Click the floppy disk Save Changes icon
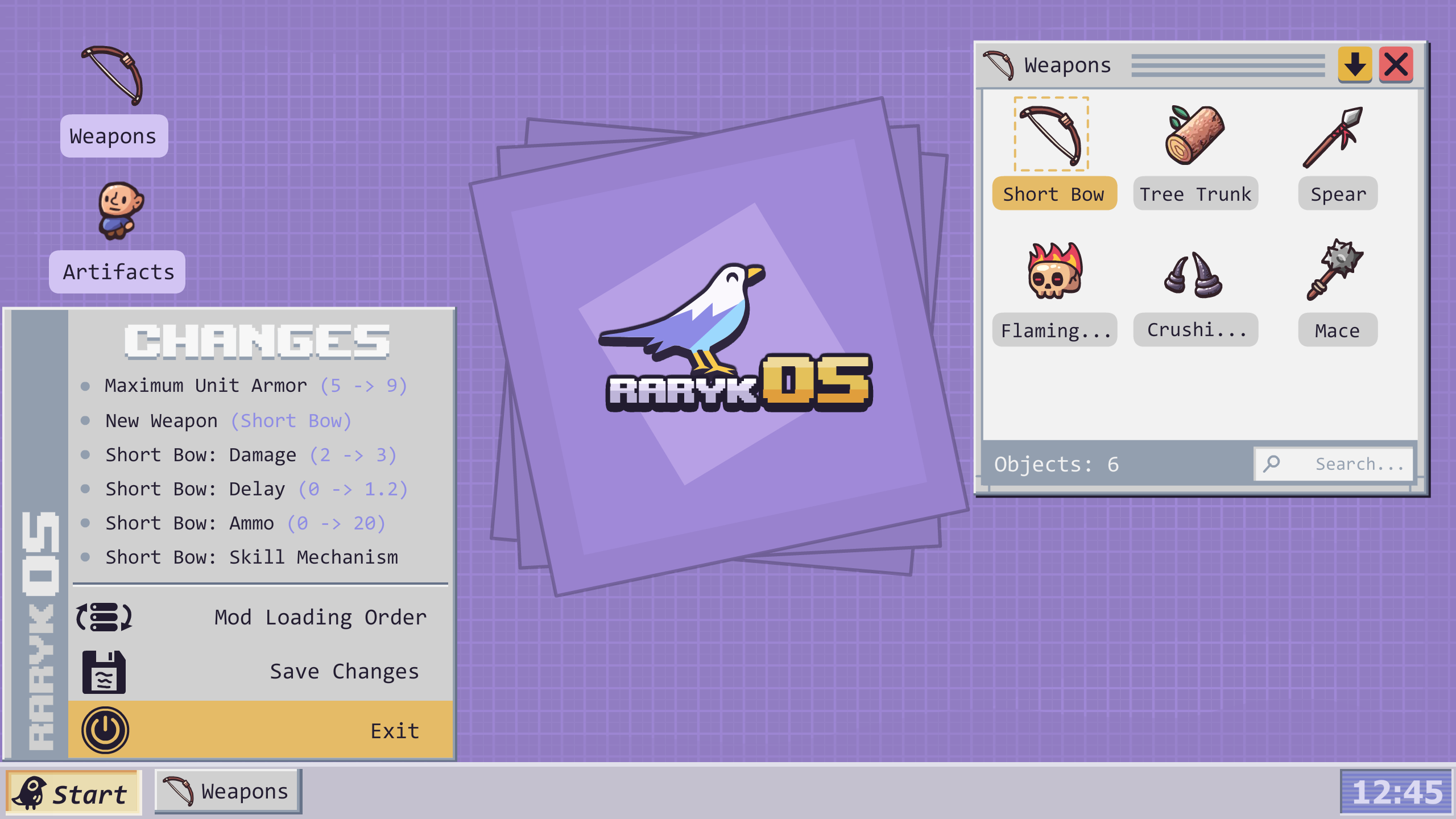The height and width of the screenshot is (819, 1456). (x=104, y=672)
